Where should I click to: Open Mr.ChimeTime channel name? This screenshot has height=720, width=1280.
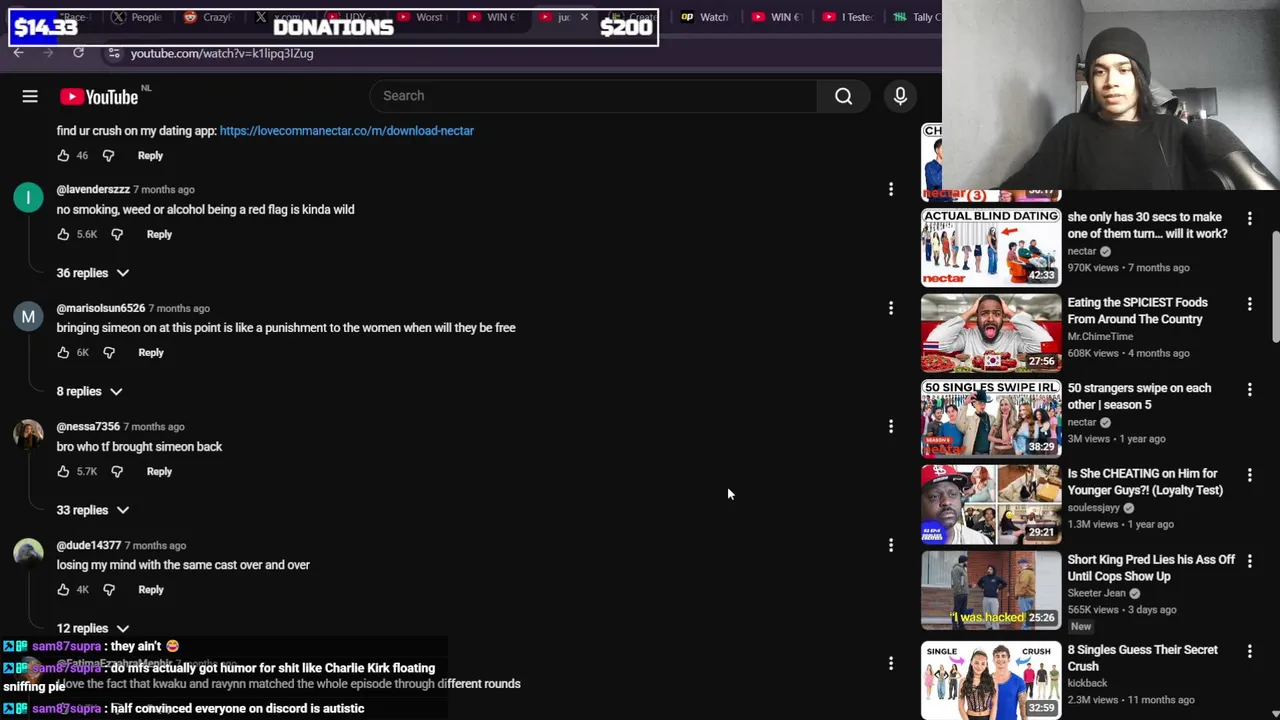click(x=1100, y=337)
